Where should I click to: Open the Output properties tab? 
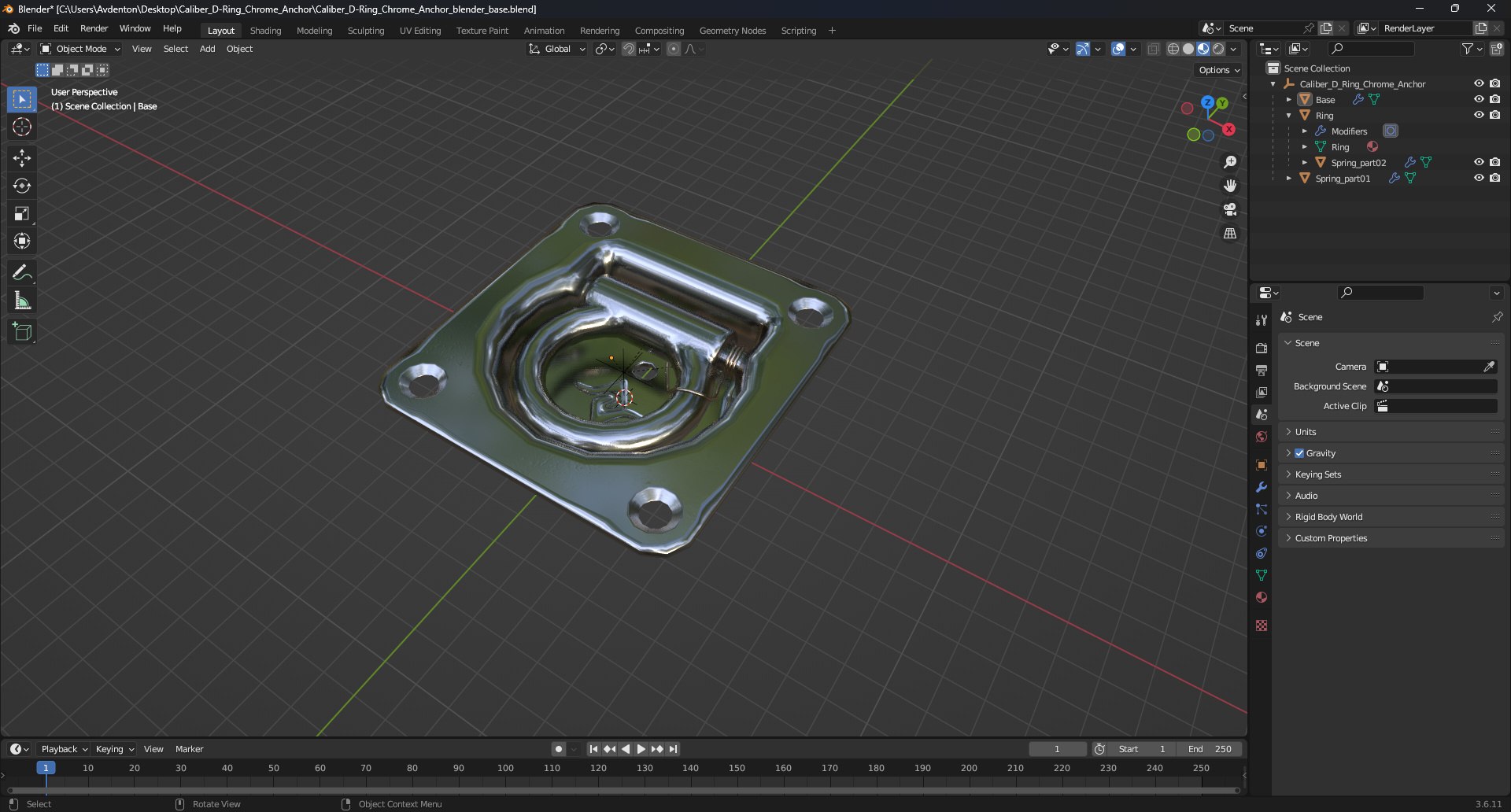(x=1262, y=371)
